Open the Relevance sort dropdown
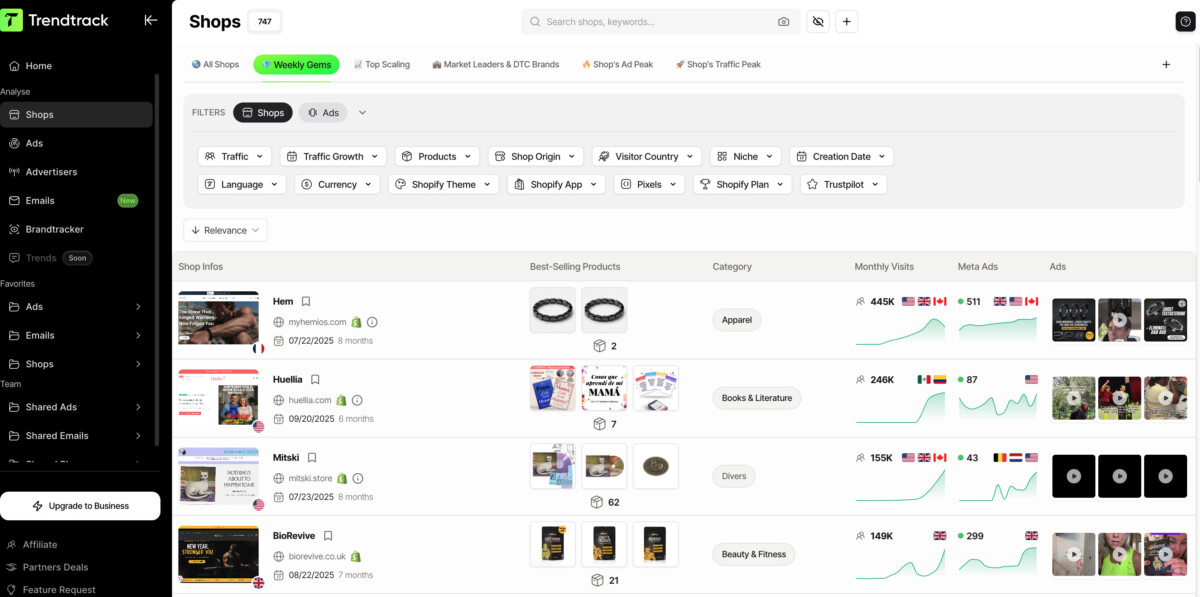The height and width of the screenshot is (597, 1200). coord(225,230)
